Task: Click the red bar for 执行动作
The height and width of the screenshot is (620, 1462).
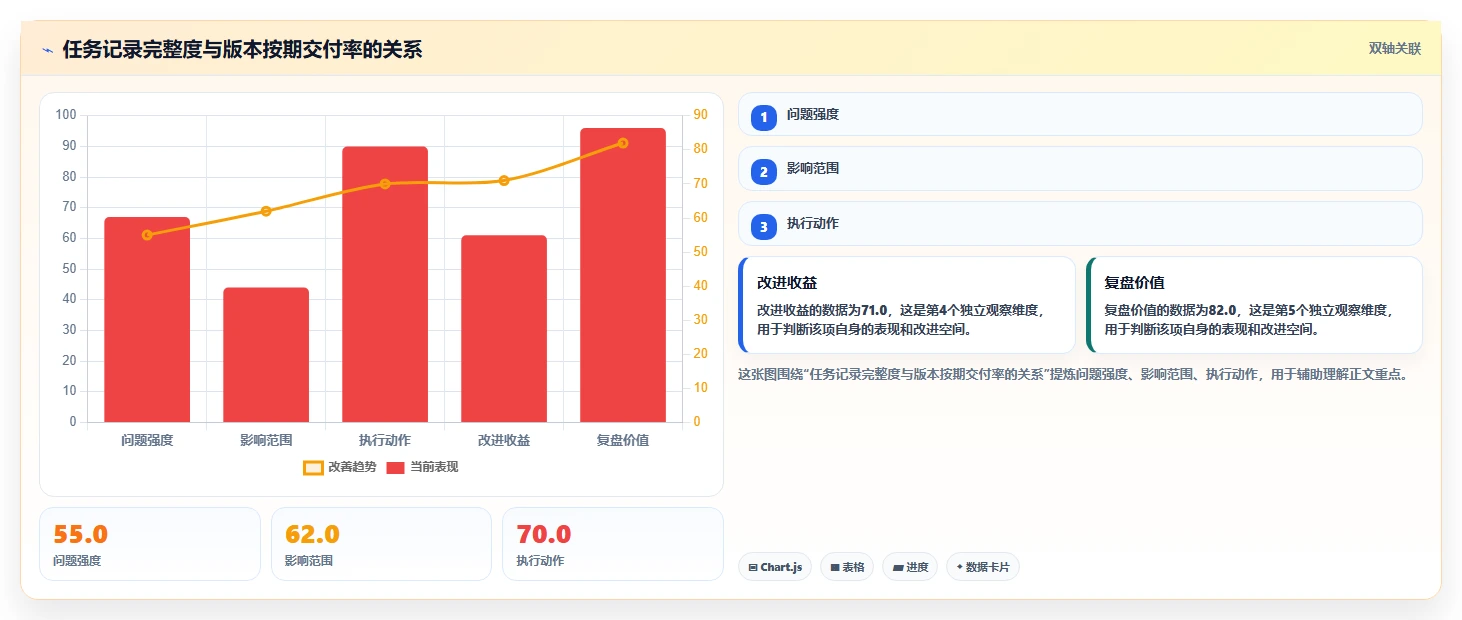Action: (385, 284)
